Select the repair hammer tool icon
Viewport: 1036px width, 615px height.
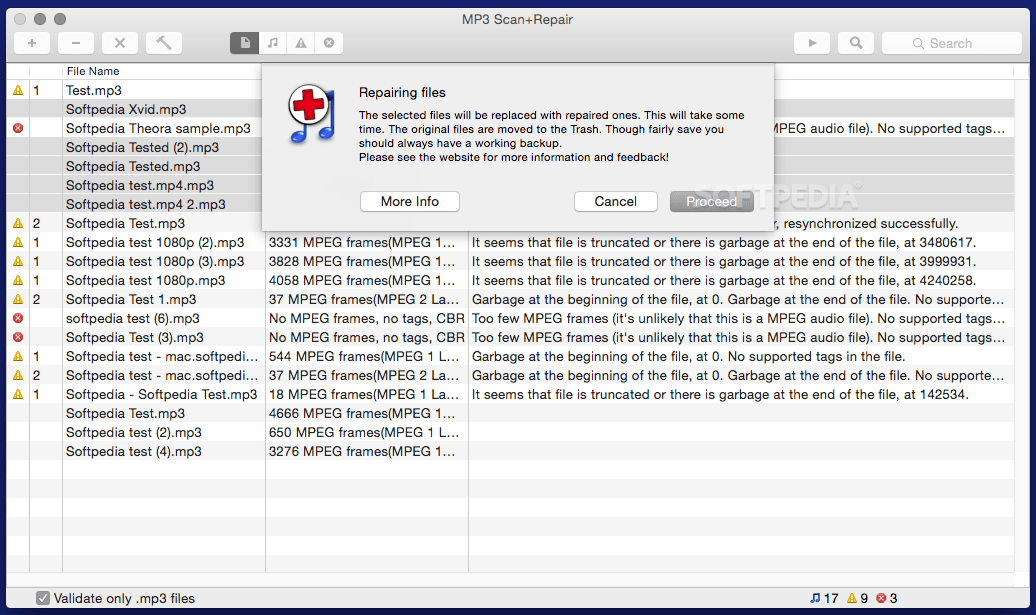(163, 43)
